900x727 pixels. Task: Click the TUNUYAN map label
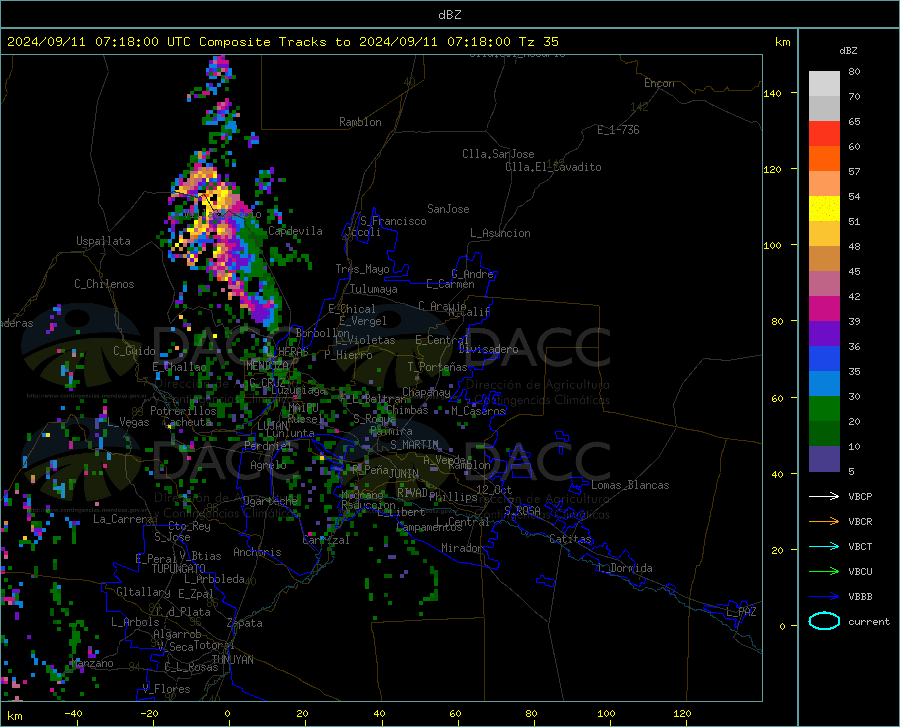(232, 660)
